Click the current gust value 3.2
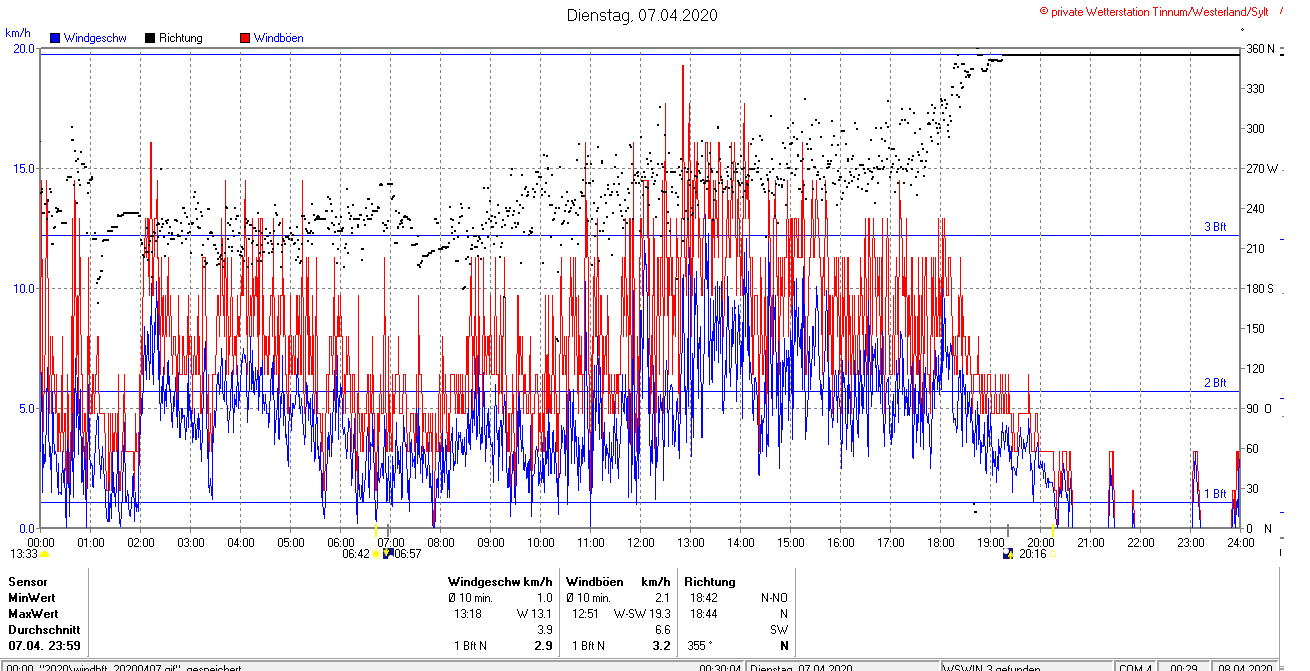 pyautogui.click(x=661, y=645)
